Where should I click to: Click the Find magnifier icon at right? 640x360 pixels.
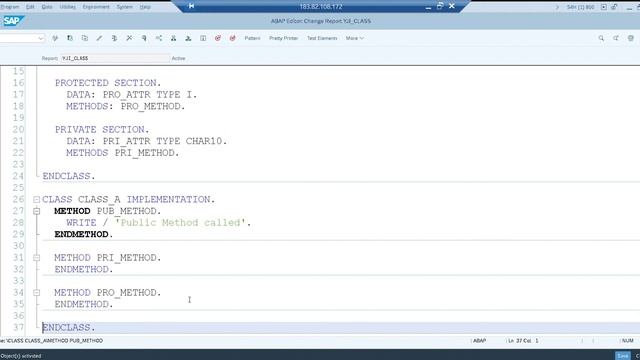click(601, 38)
